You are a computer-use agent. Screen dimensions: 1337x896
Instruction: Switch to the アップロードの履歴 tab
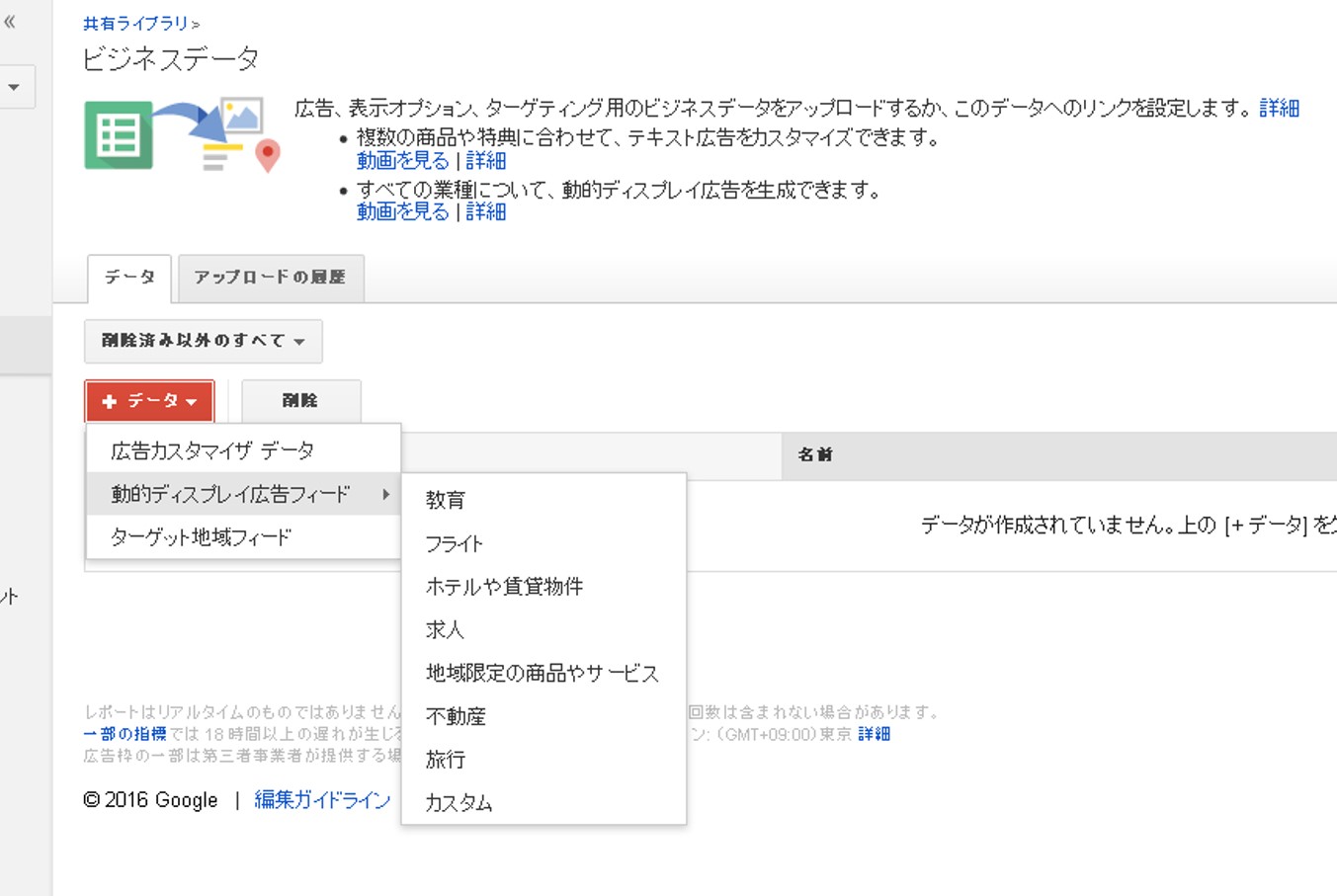click(x=271, y=278)
